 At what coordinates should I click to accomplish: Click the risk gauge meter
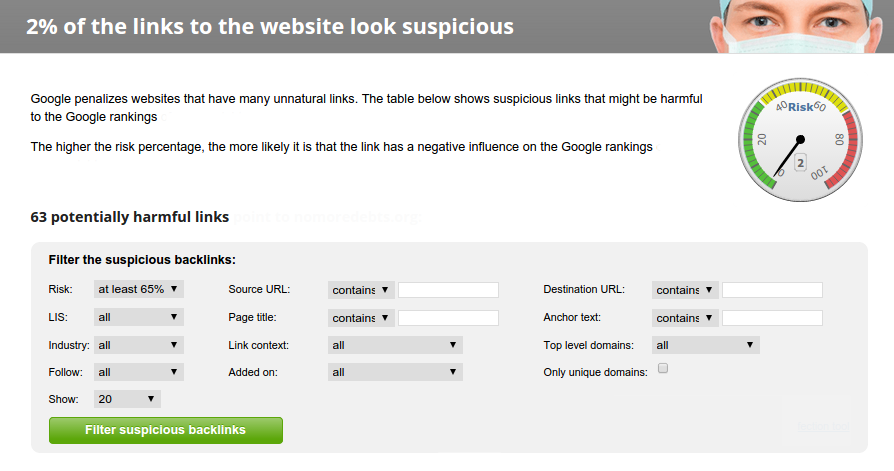(799, 140)
